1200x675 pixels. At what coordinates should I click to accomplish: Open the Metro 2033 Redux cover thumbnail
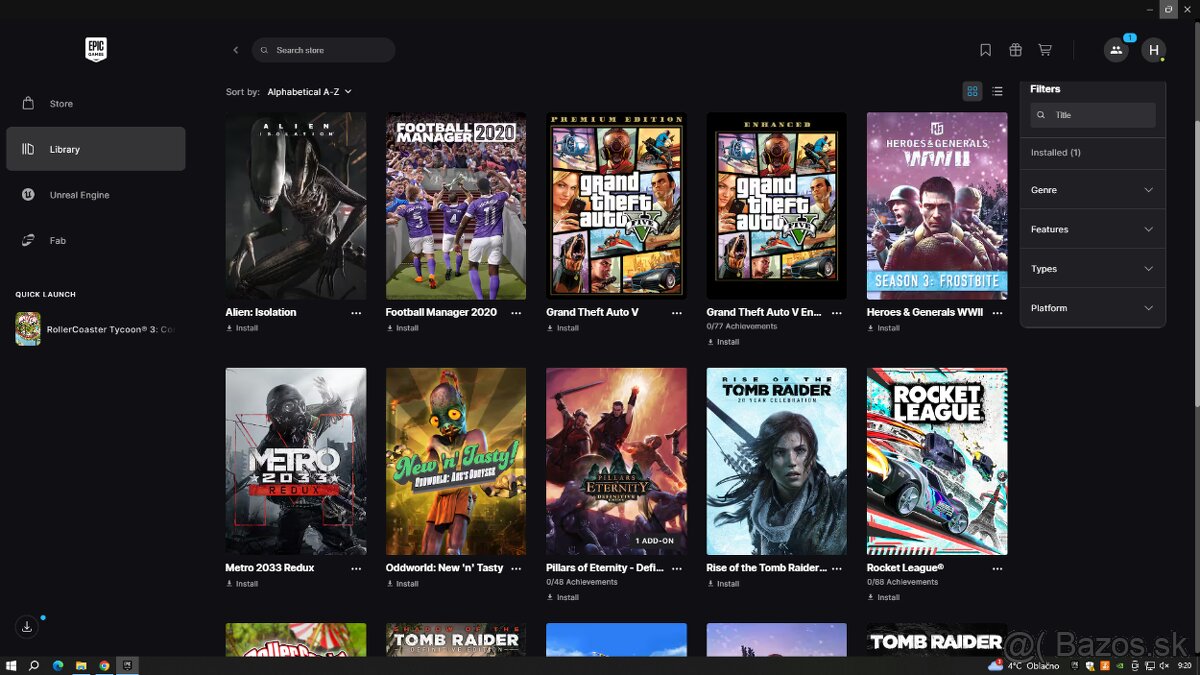point(296,461)
